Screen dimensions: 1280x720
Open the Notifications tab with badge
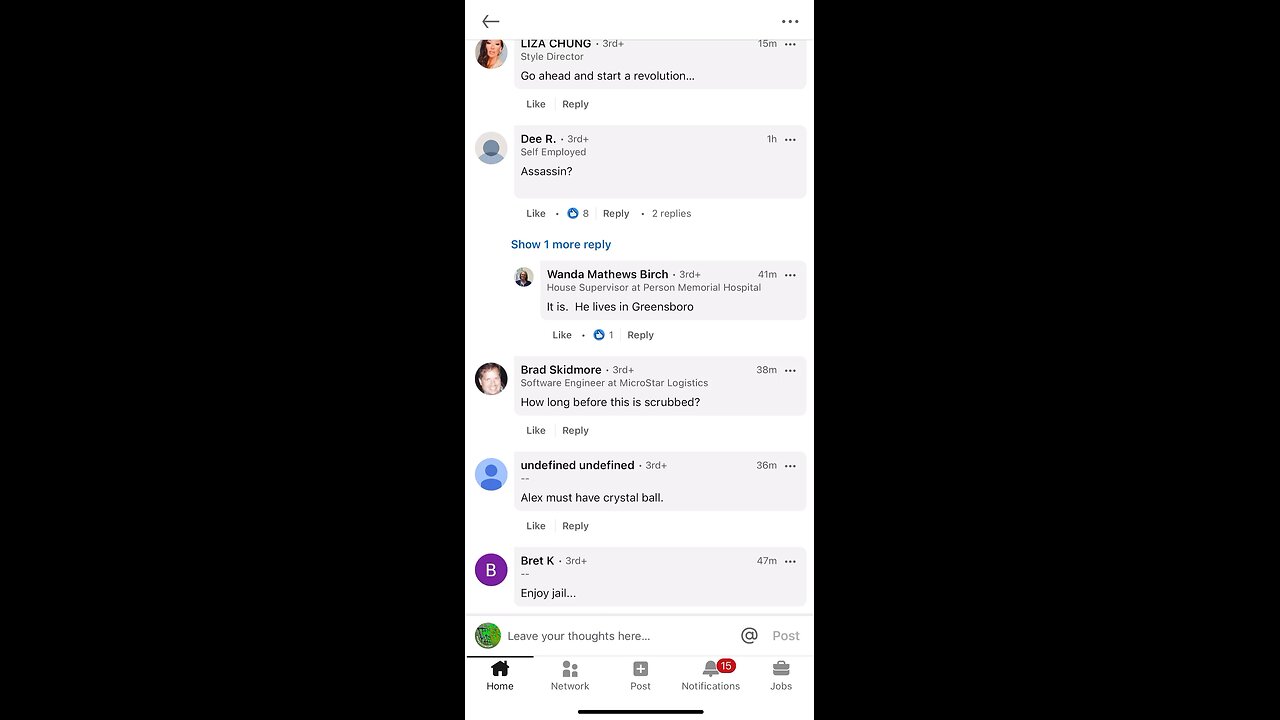[x=711, y=676]
